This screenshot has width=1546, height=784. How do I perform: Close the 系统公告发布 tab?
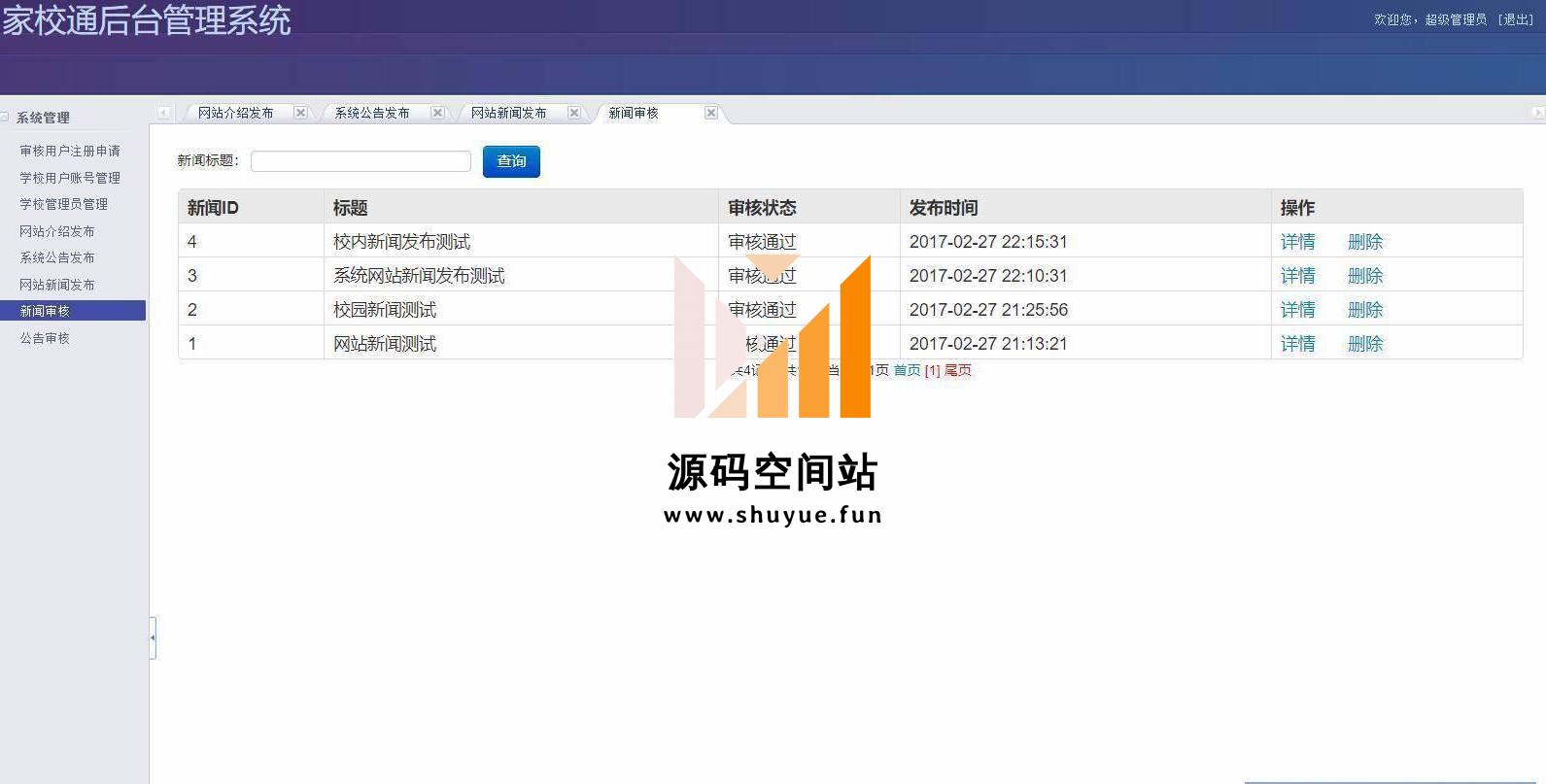[438, 113]
